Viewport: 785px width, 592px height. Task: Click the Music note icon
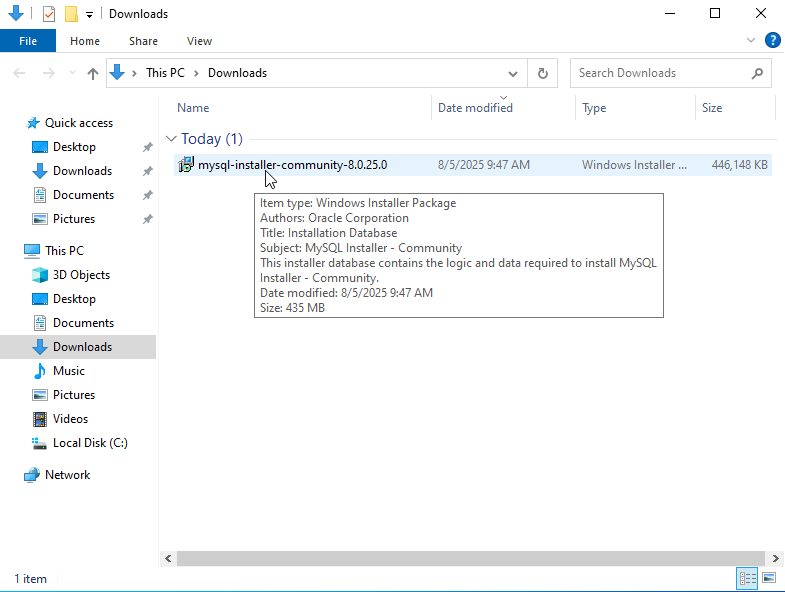click(40, 371)
